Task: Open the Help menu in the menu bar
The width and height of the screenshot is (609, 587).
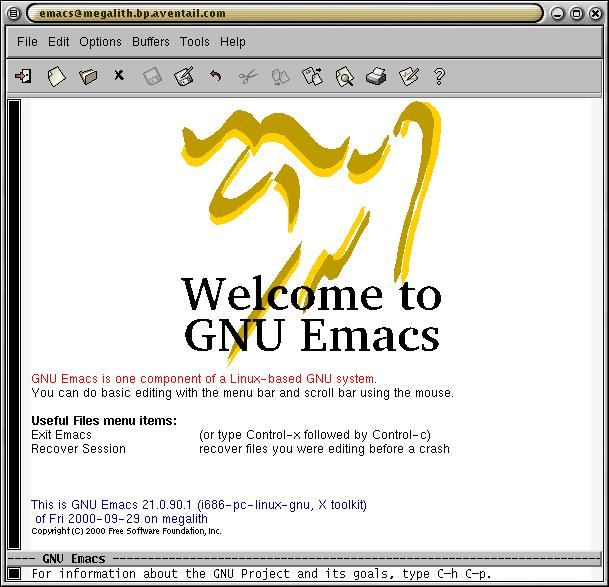Action: (x=233, y=42)
